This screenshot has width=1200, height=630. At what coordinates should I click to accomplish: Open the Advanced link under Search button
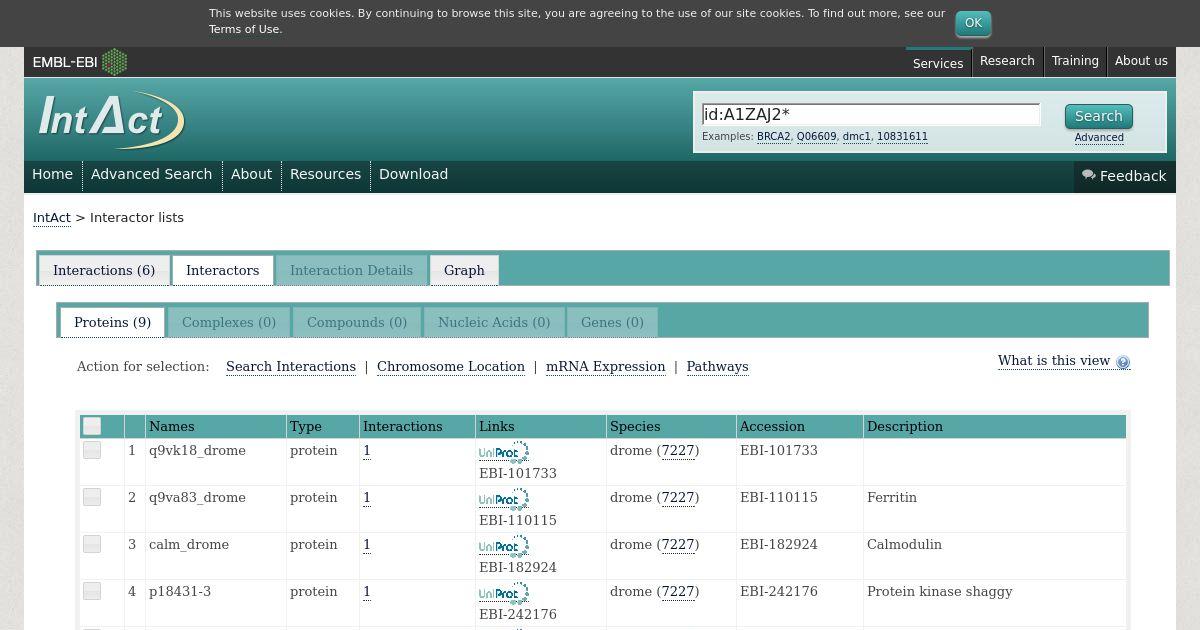(x=1099, y=138)
